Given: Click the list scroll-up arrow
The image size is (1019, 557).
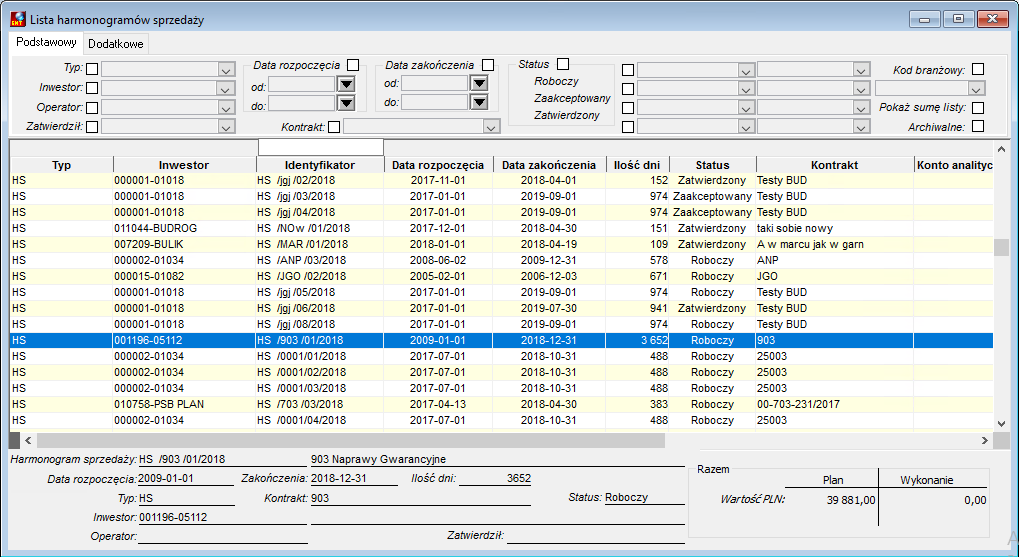Looking at the screenshot, I should (1001, 149).
